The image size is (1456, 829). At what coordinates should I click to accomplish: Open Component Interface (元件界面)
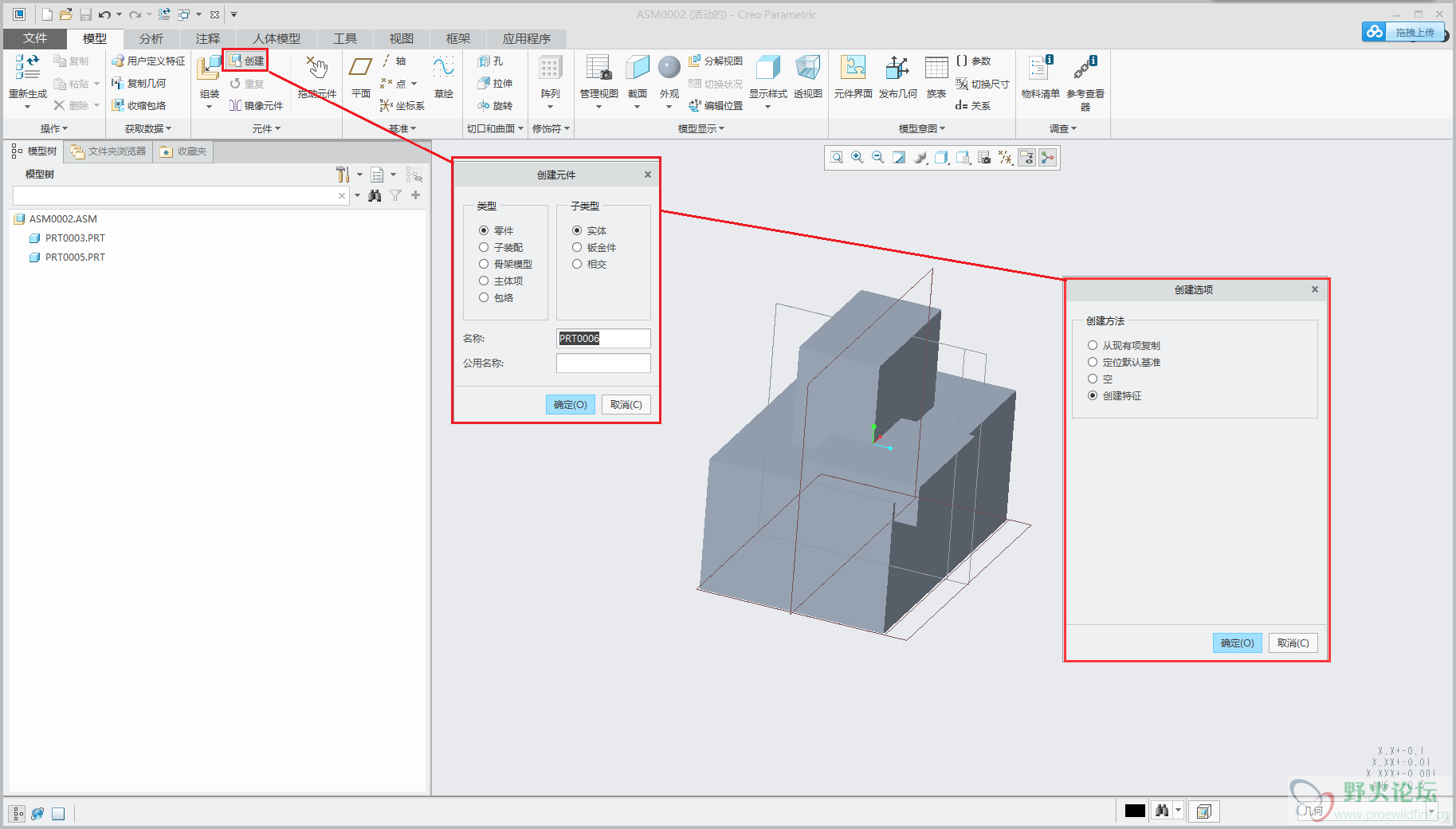pyautogui.click(x=853, y=68)
